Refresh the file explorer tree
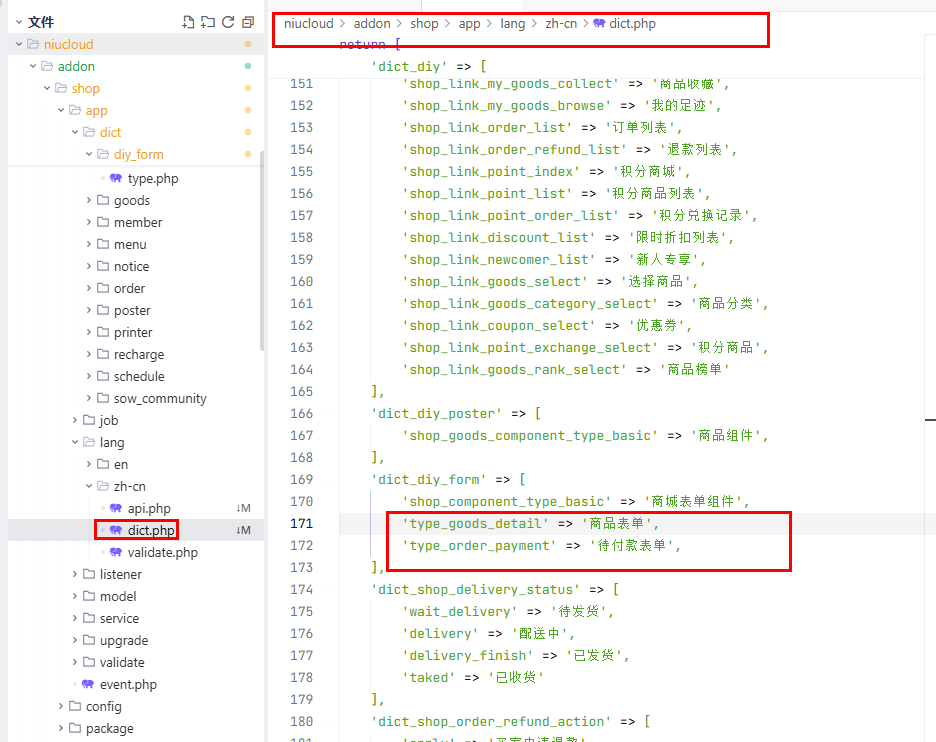 click(228, 22)
